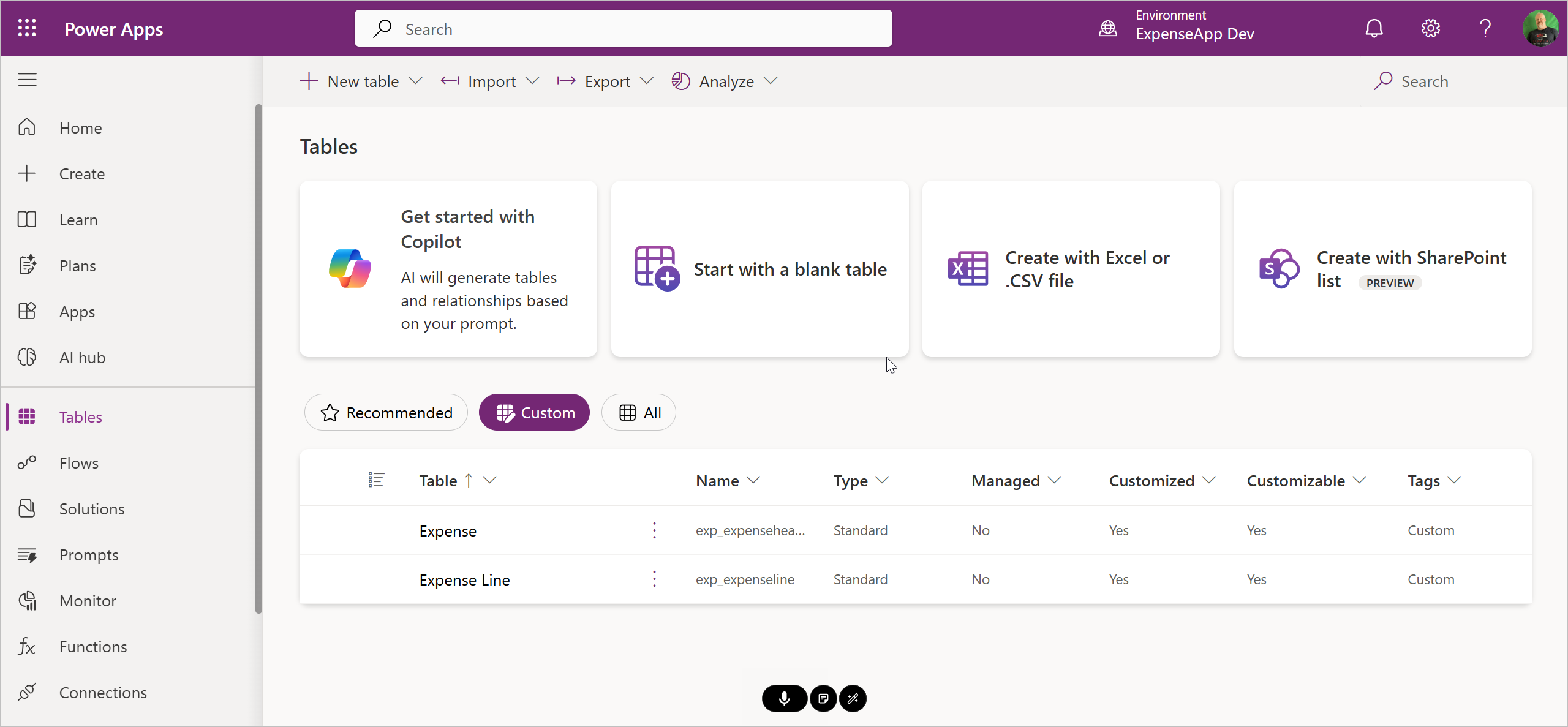
Task: Collapse the left navigation hamburger menu
Action: click(27, 80)
